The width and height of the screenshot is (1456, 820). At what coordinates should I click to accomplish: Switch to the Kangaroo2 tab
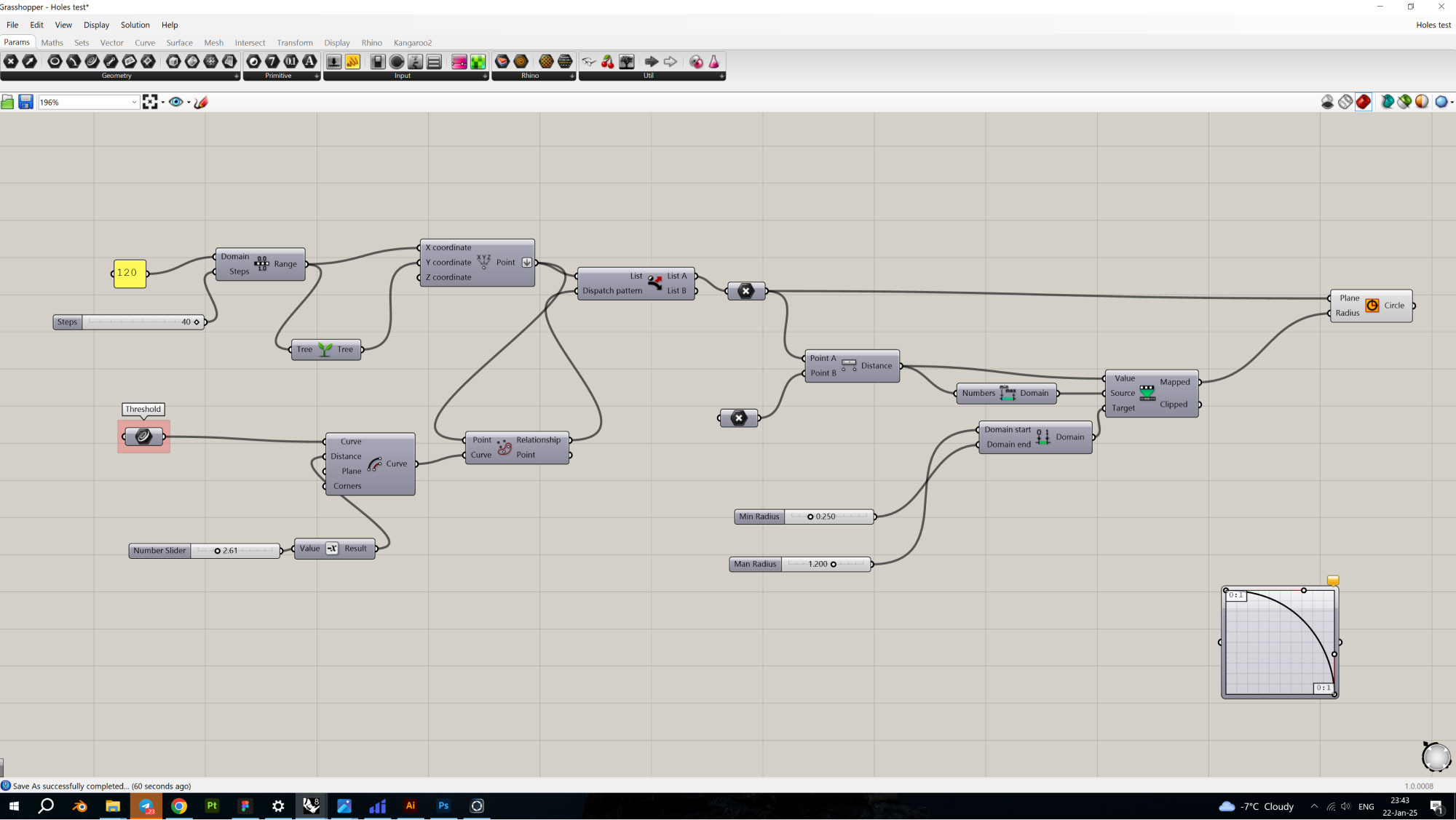click(x=412, y=43)
